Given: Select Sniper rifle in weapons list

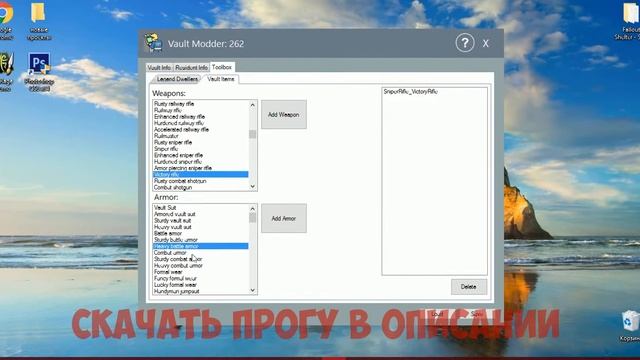Looking at the screenshot, I should (200, 149).
